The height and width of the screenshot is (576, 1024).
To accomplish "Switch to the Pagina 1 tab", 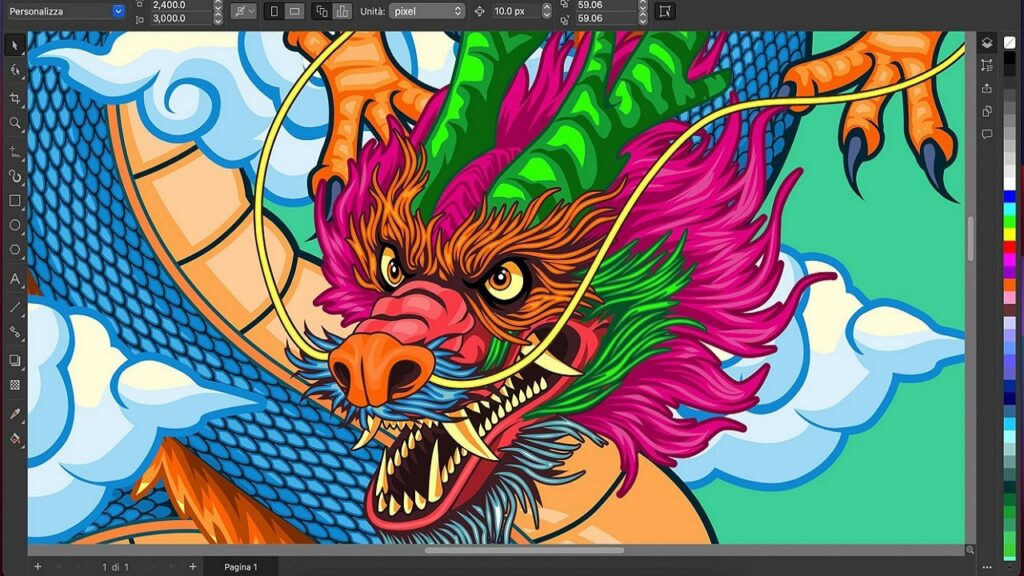I will point(240,565).
